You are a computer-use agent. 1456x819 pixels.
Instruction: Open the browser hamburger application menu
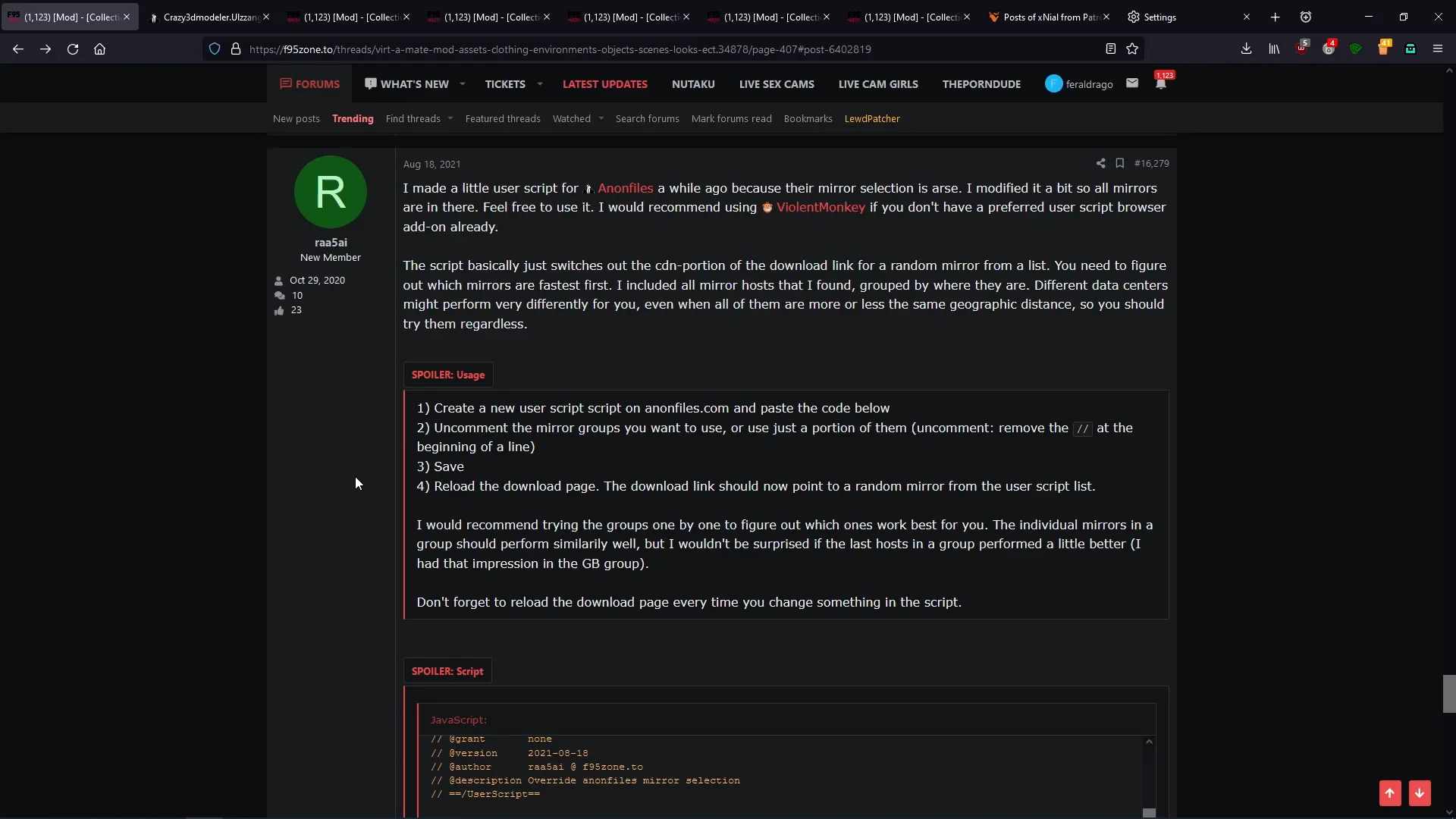click(1438, 49)
